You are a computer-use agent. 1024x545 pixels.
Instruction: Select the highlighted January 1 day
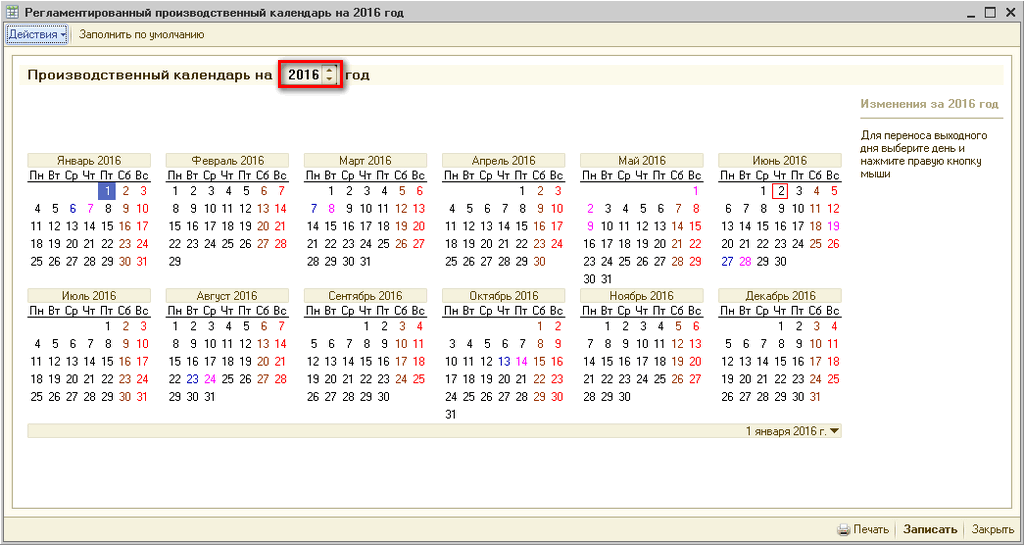[x=106, y=191]
